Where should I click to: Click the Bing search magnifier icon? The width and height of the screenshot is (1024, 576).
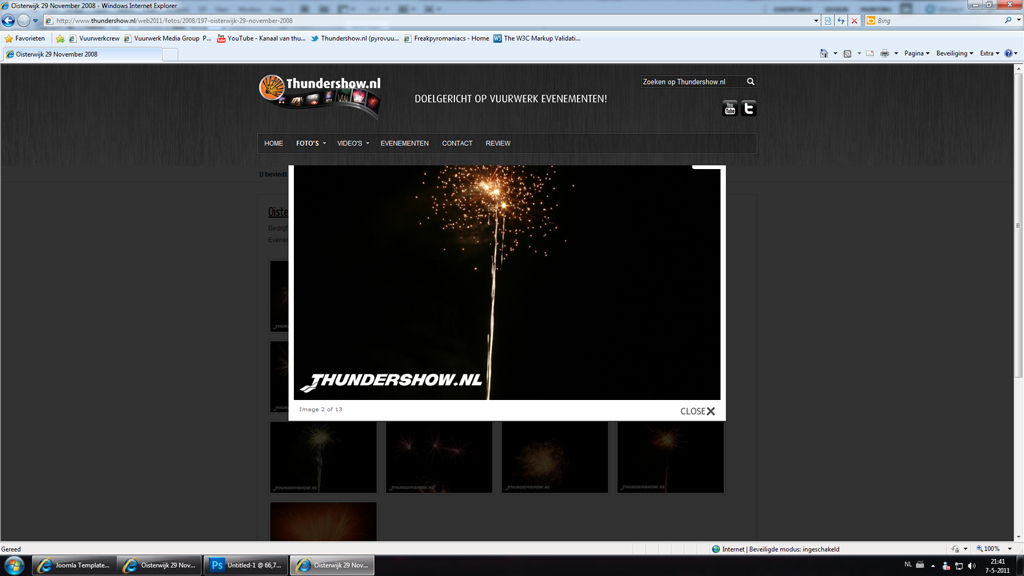pyautogui.click(x=1008, y=21)
